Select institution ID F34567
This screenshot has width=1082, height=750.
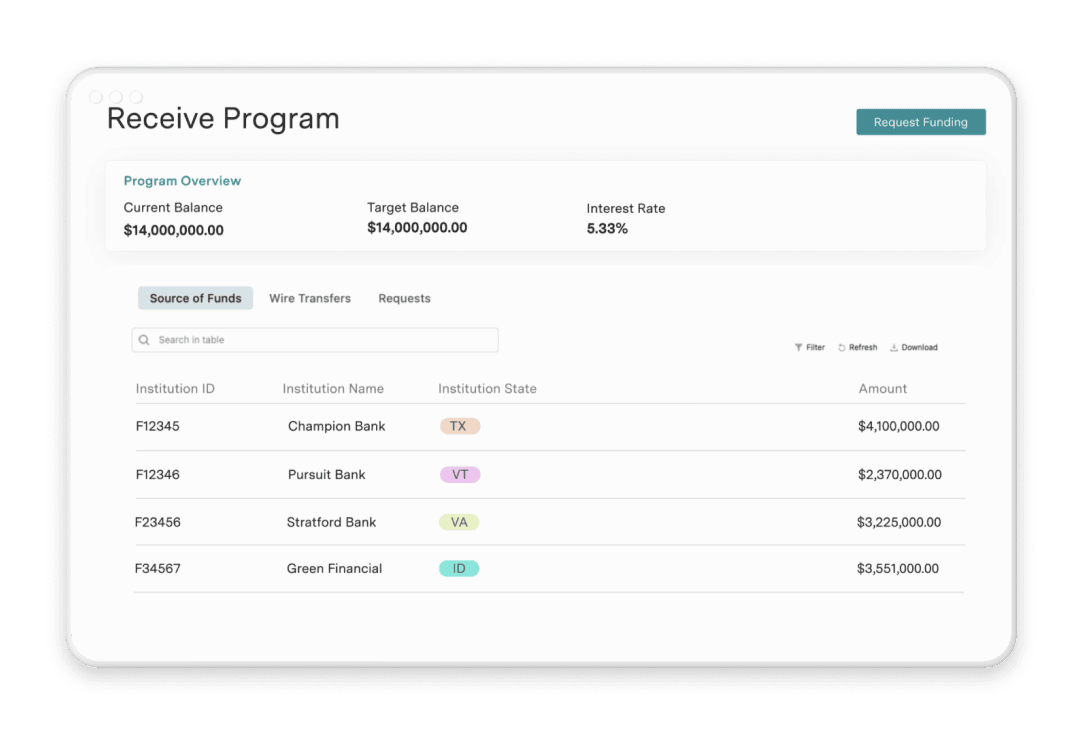157,569
